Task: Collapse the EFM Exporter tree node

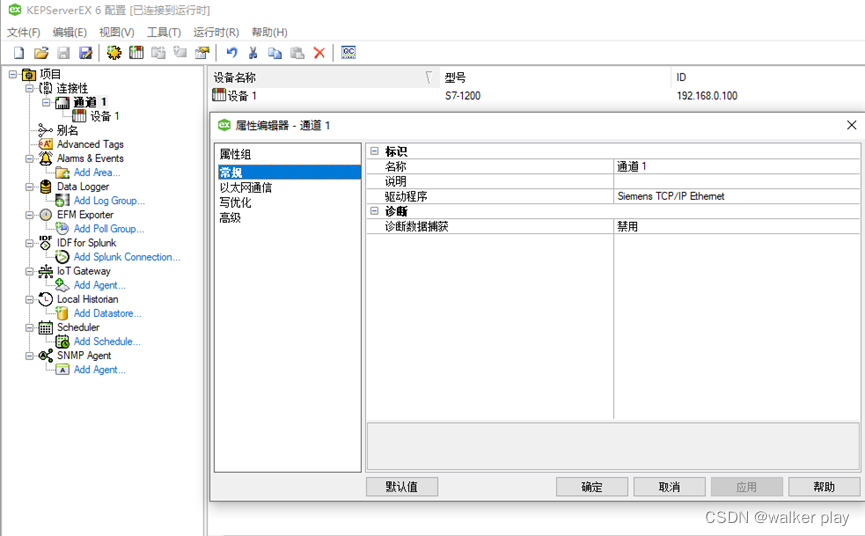Action: tap(29, 215)
